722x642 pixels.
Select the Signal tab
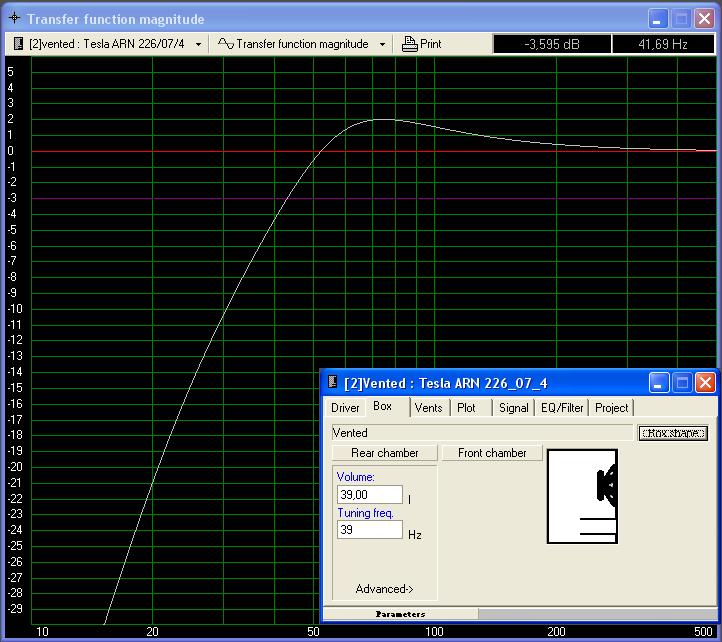[513, 408]
